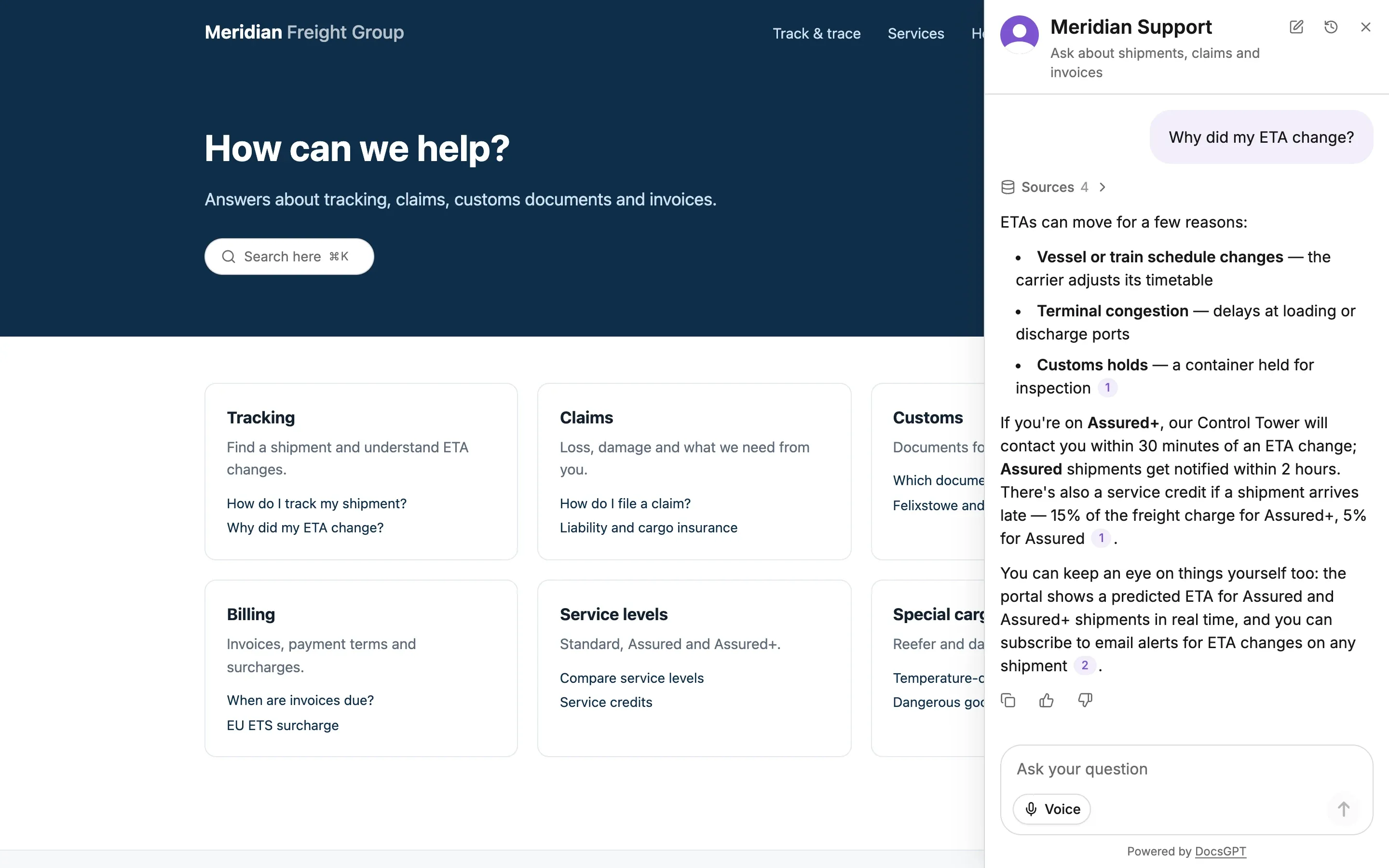Screen dimensions: 1389x868
Task: Open citation 1 after 'inspection'
Action: click(1107, 388)
